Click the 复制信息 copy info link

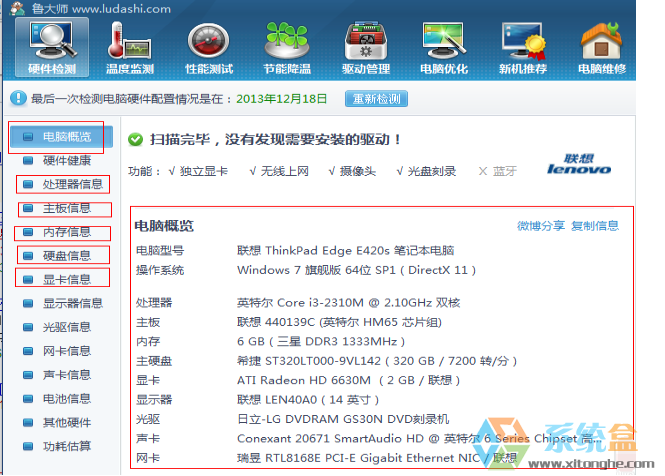click(595, 226)
